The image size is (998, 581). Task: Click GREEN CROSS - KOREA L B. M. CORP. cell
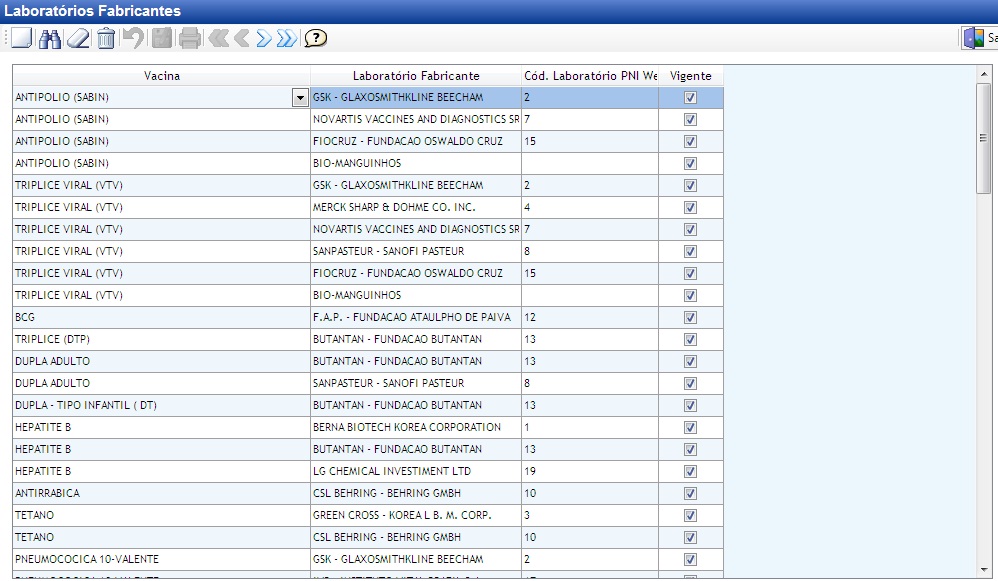pyautogui.click(x=416, y=515)
